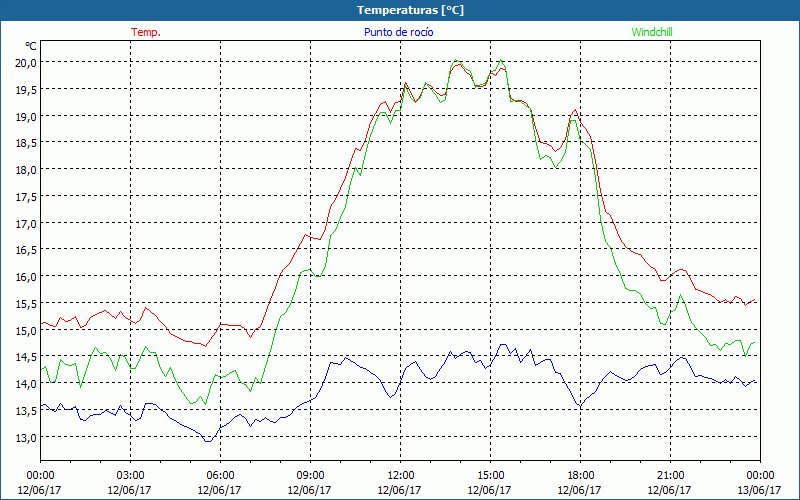The width and height of the screenshot is (800, 500).
Task: Click the 18,0 y-axis value
Action: click(26, 170)
